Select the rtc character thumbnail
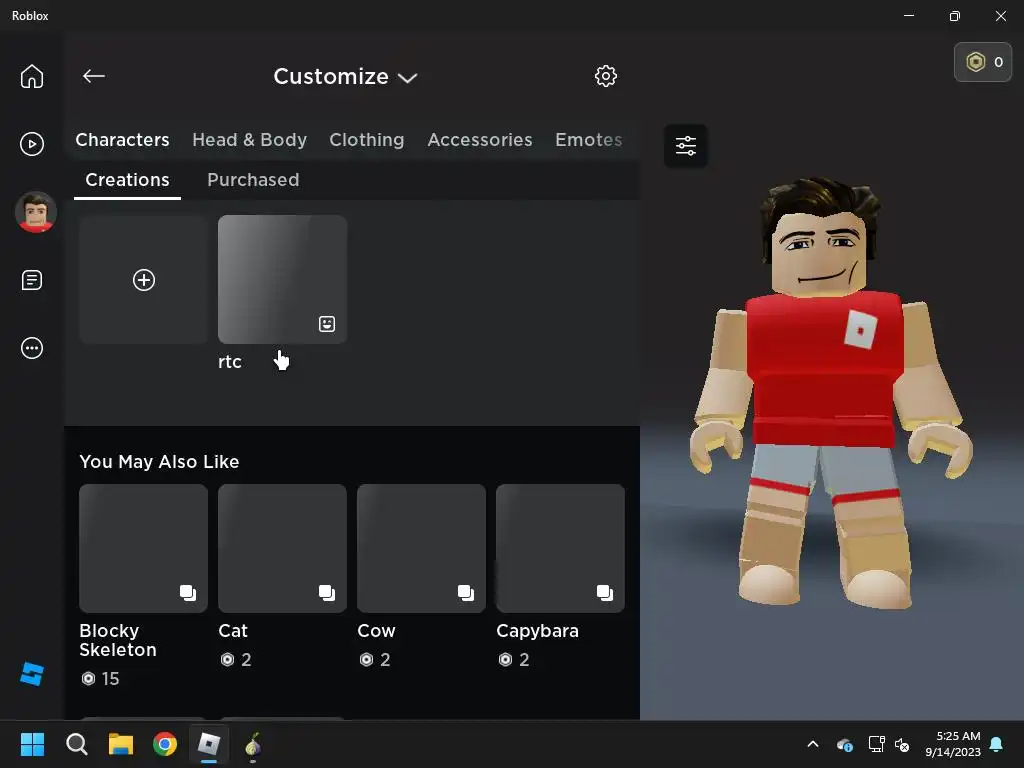 [x=282, y=280]
